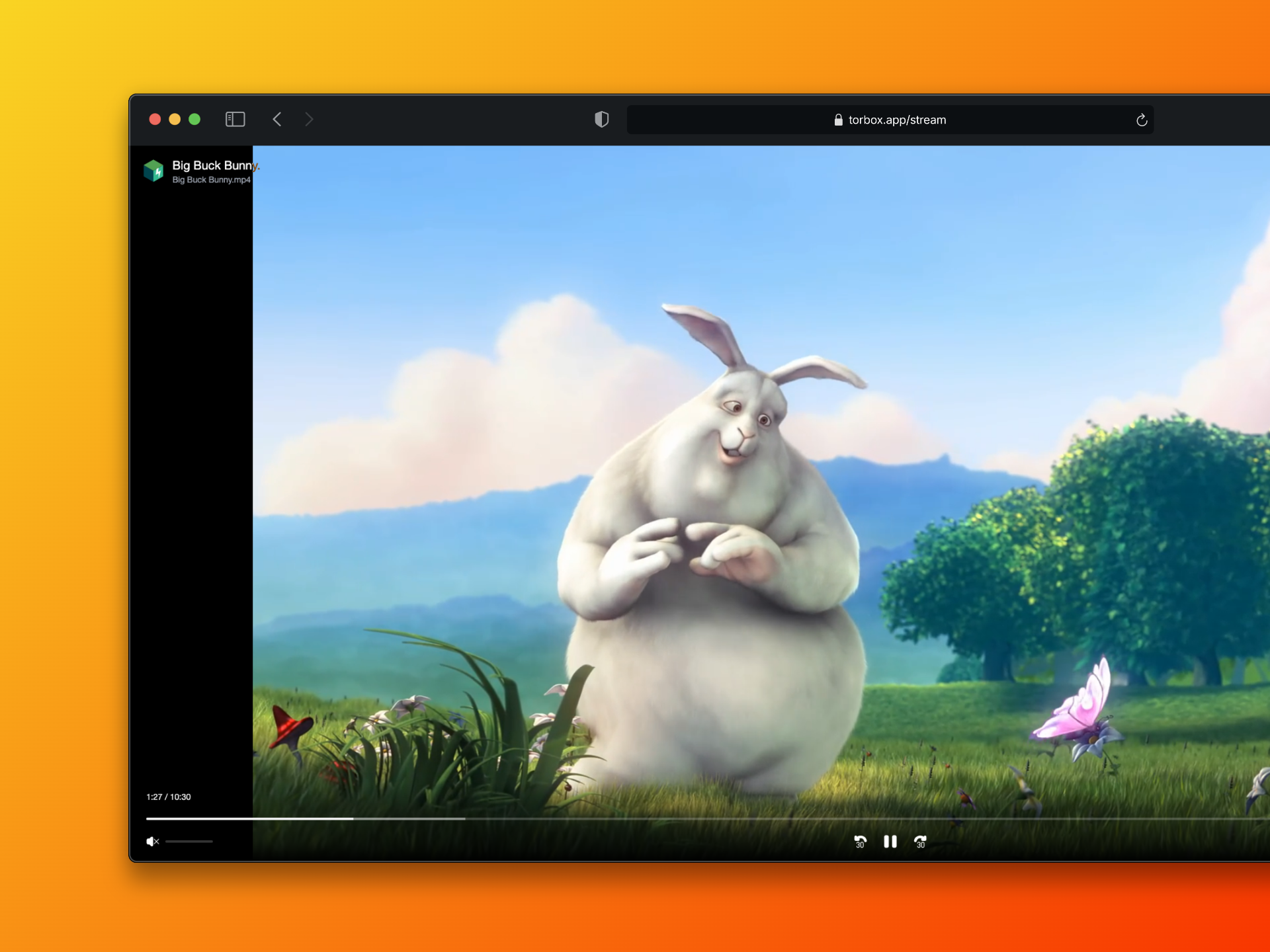Skip back 30 seconds
Viewport: 1270px width, 952px height.
[x=860, y=841]
